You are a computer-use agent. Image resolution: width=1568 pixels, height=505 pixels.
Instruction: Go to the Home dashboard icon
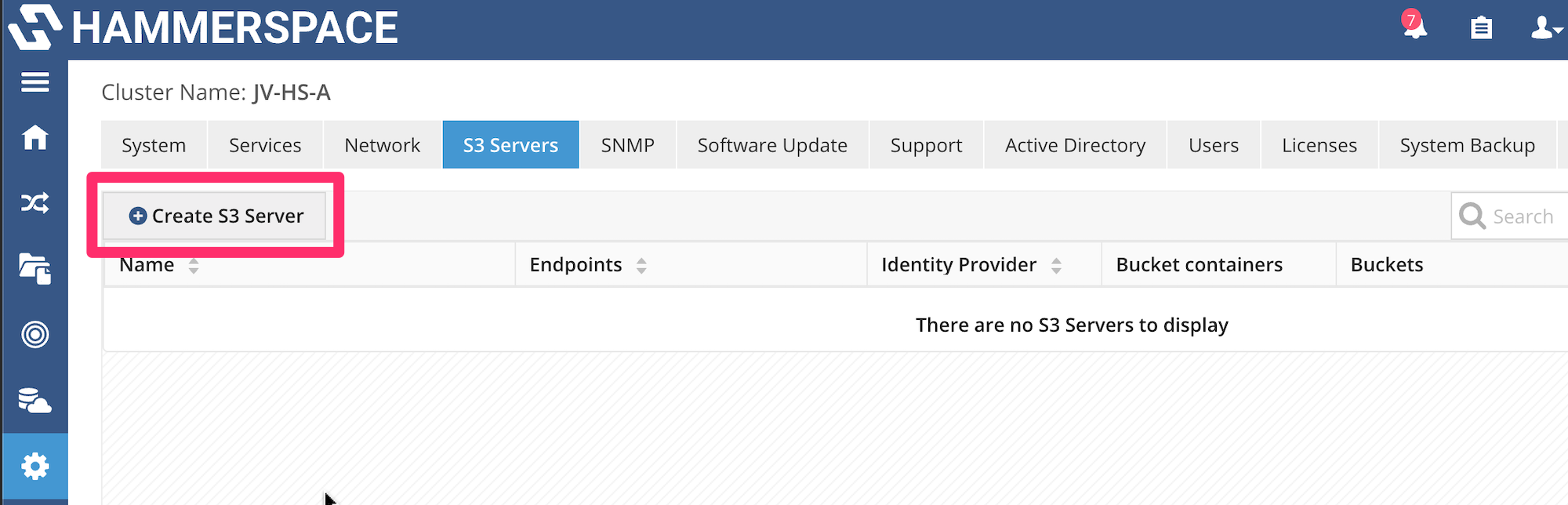point(35,137)
